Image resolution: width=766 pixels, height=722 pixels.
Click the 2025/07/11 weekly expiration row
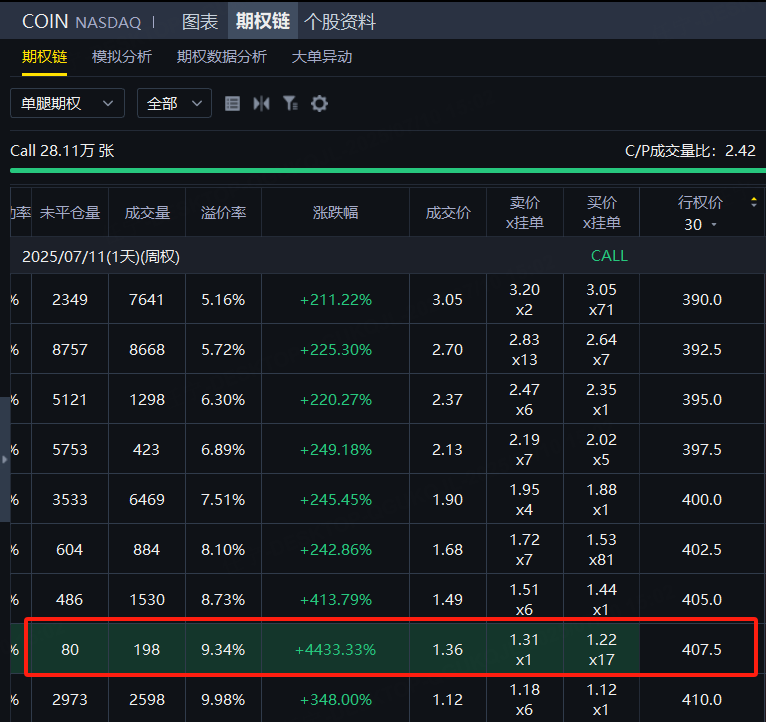[x=101, y=256]
